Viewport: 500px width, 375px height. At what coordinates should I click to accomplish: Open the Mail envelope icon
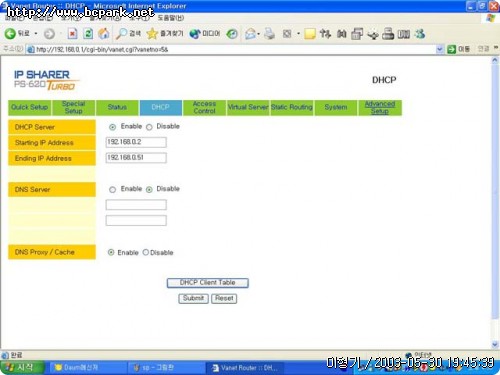click(x=250, y=34)
